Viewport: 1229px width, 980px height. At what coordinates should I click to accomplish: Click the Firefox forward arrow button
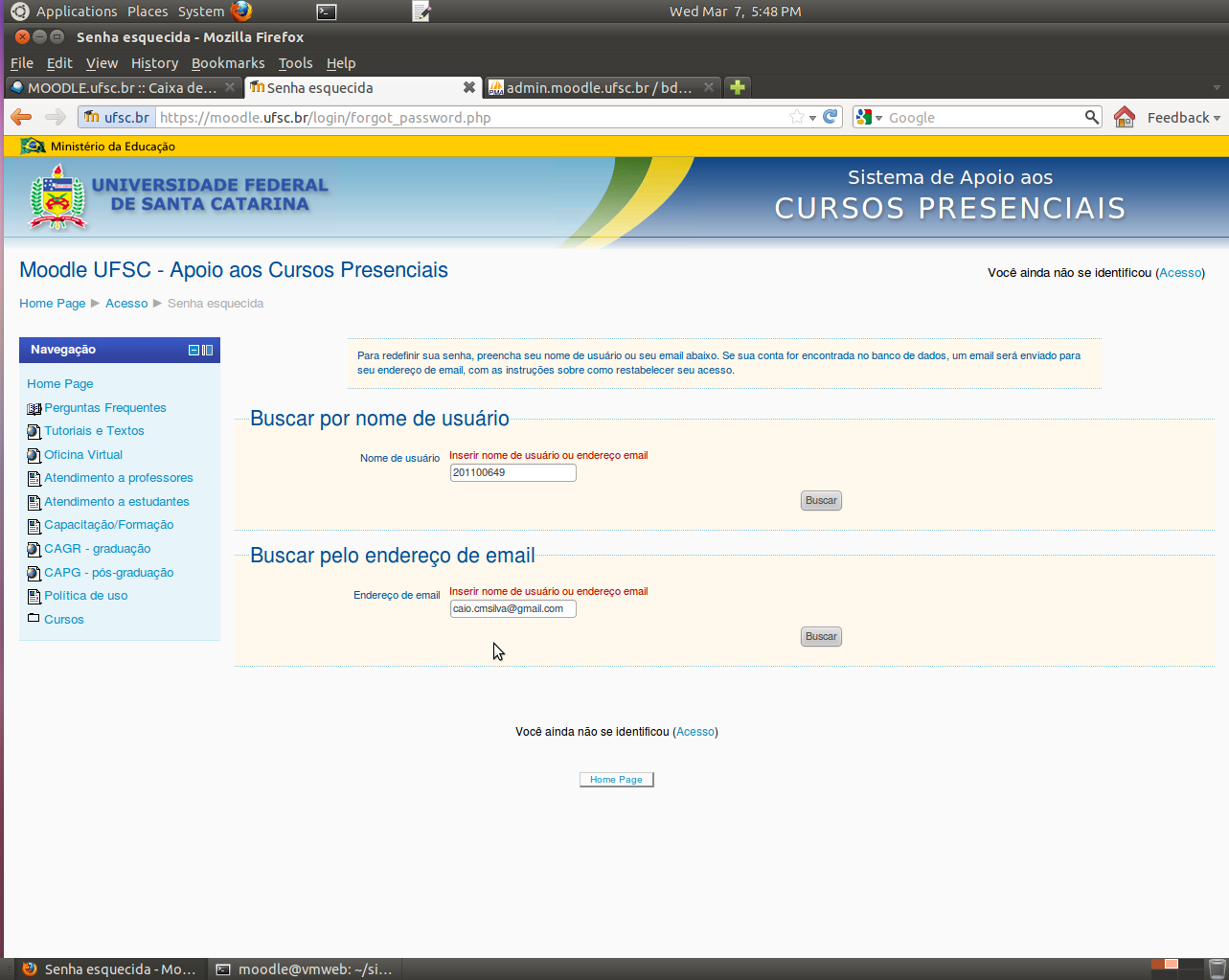coord(56,117)
